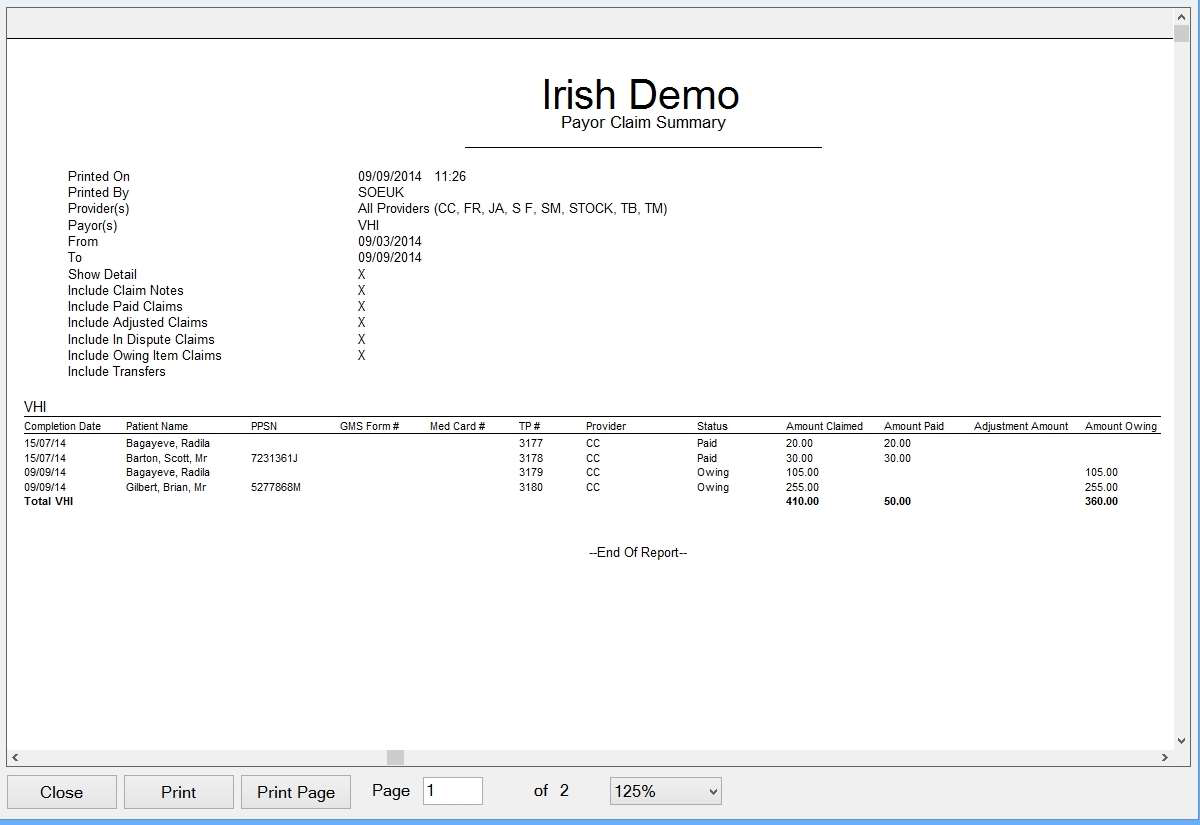Screen dimensions: 1200x825
Task: Click the 'Printed On' label
Action: click(x=99, y=177)
